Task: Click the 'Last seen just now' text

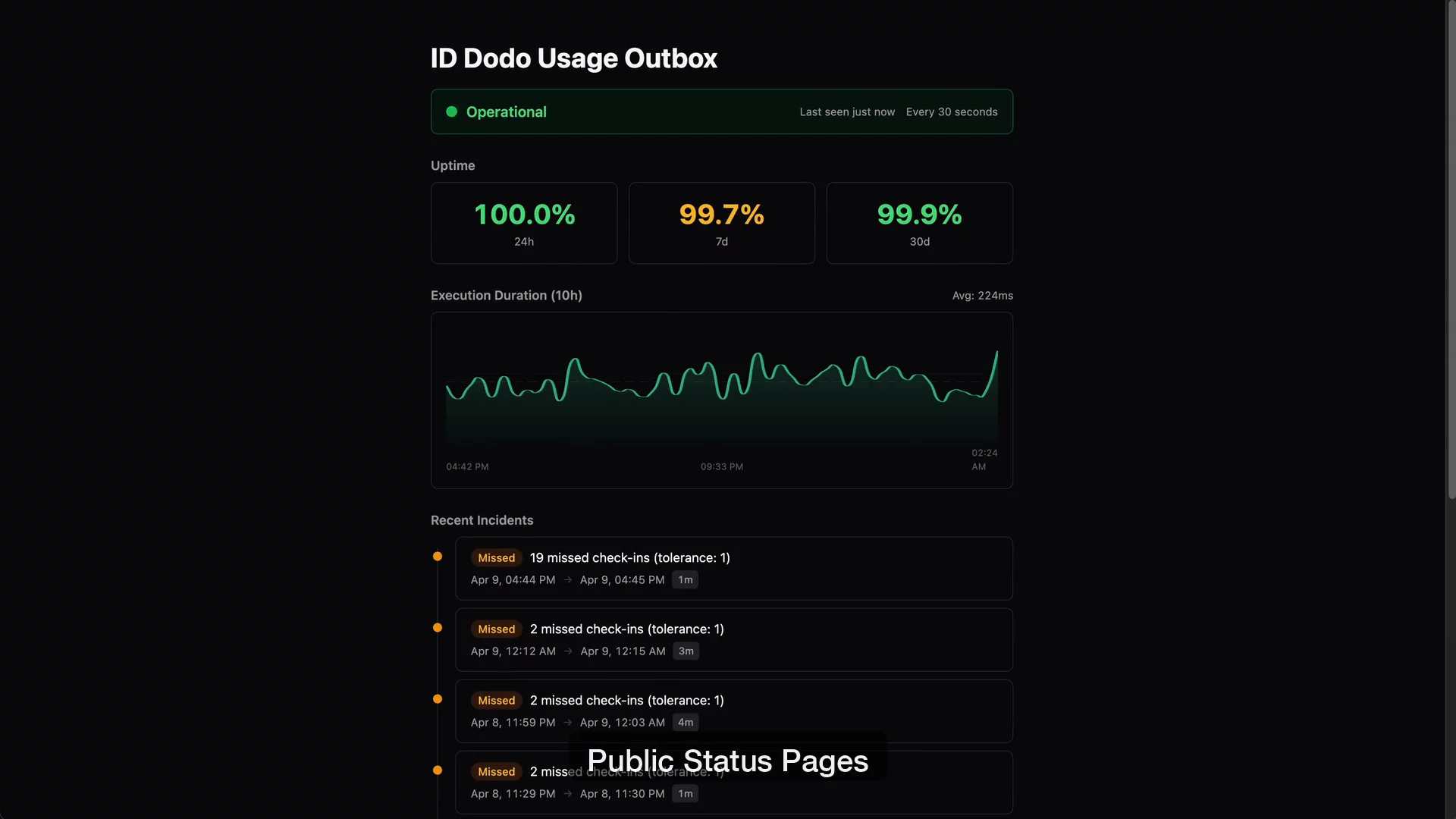Action: pos(847,112)
